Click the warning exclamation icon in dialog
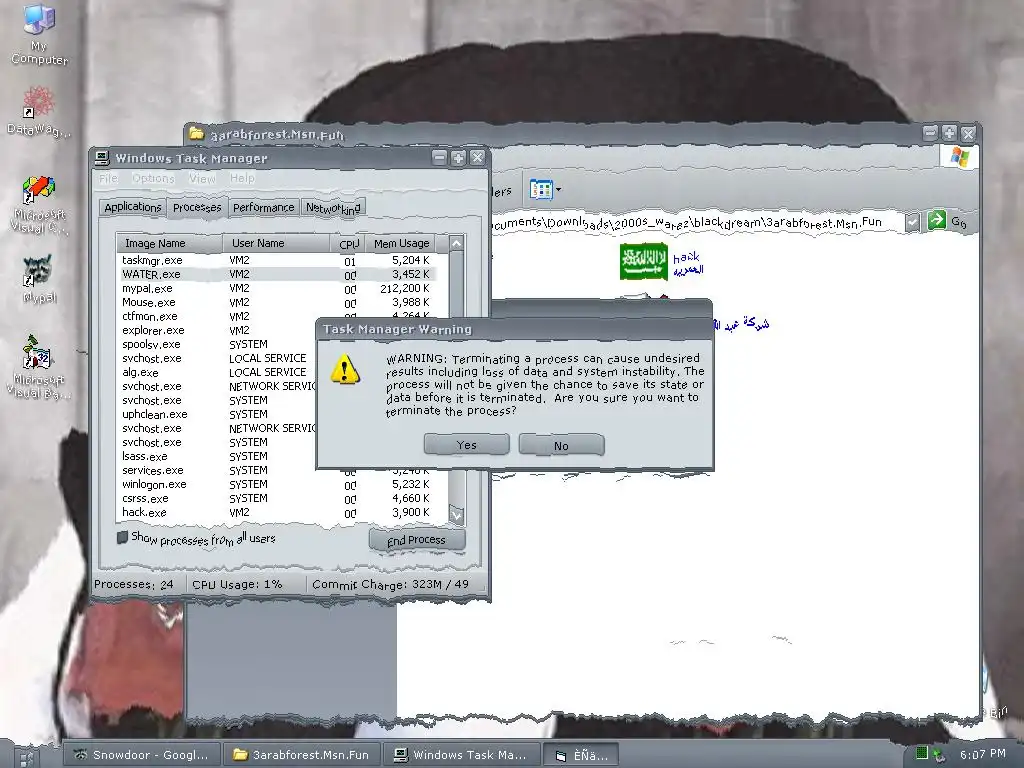 (x=344, y=369)
